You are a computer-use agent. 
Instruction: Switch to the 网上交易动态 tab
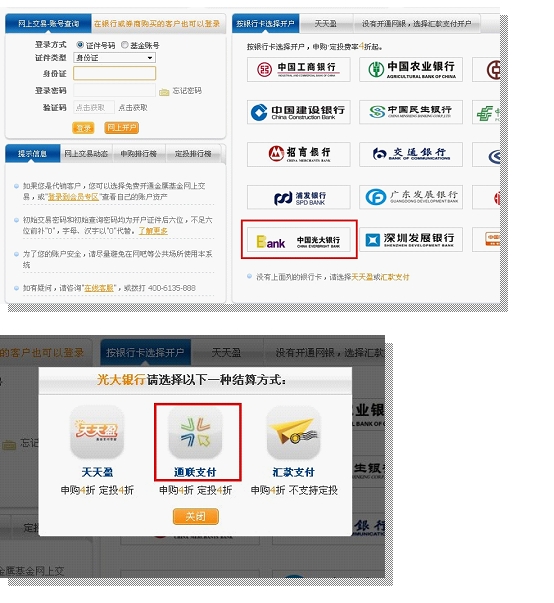86,153
